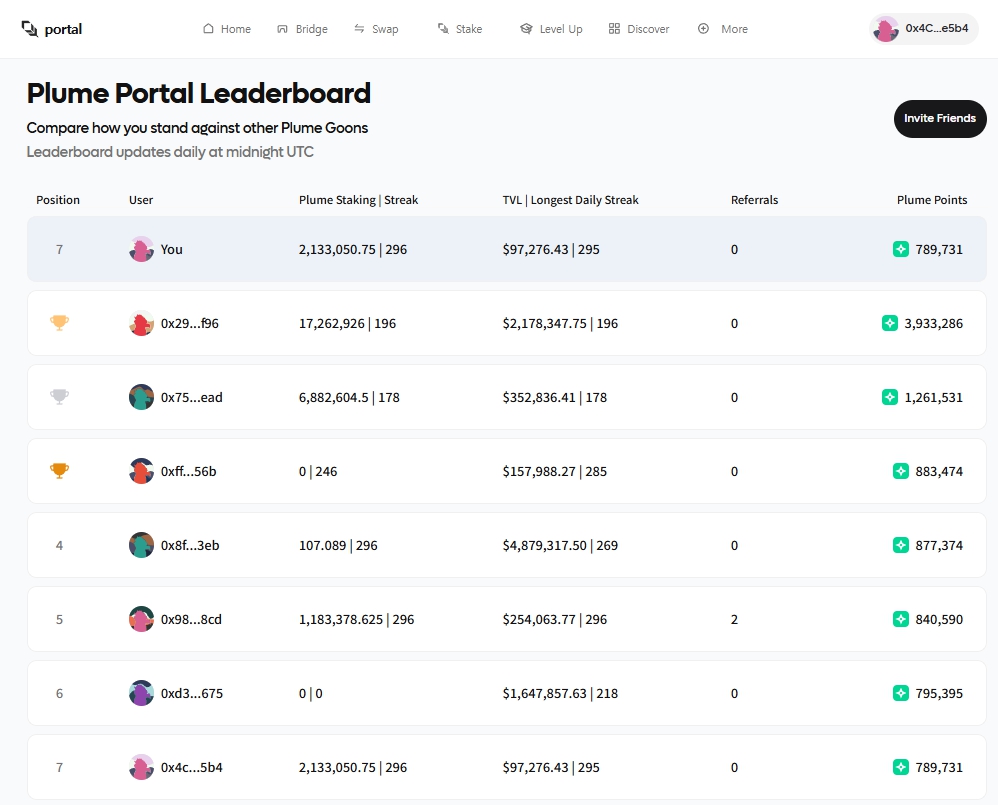
Task: Click TVL value $157,988.27 | 285
Action: (x=554, y=472)
